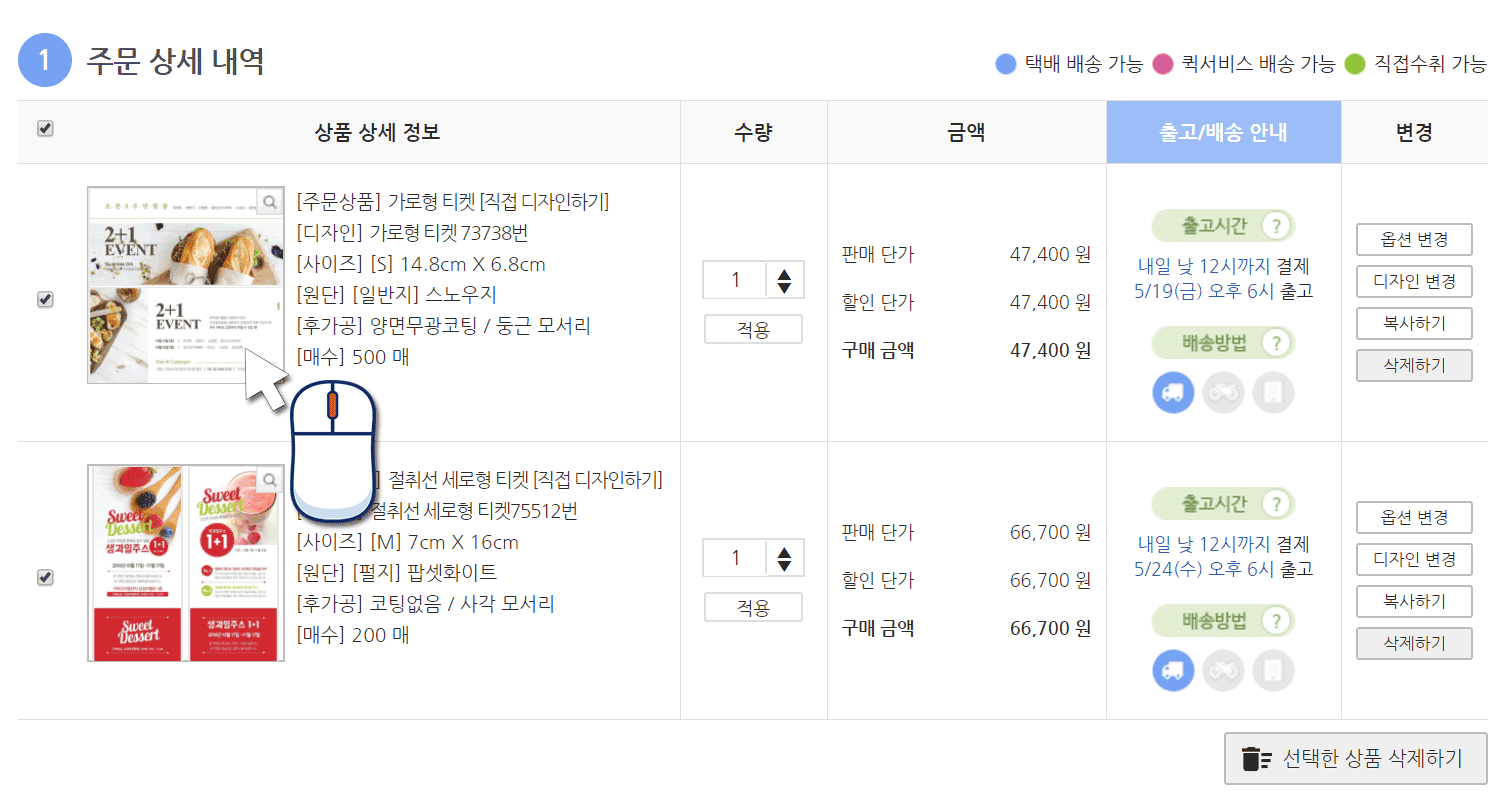The width and height of the screenshot is (1504, 808).
Task: Select truck delivery icon for second item
Action: pos(1173,670)
